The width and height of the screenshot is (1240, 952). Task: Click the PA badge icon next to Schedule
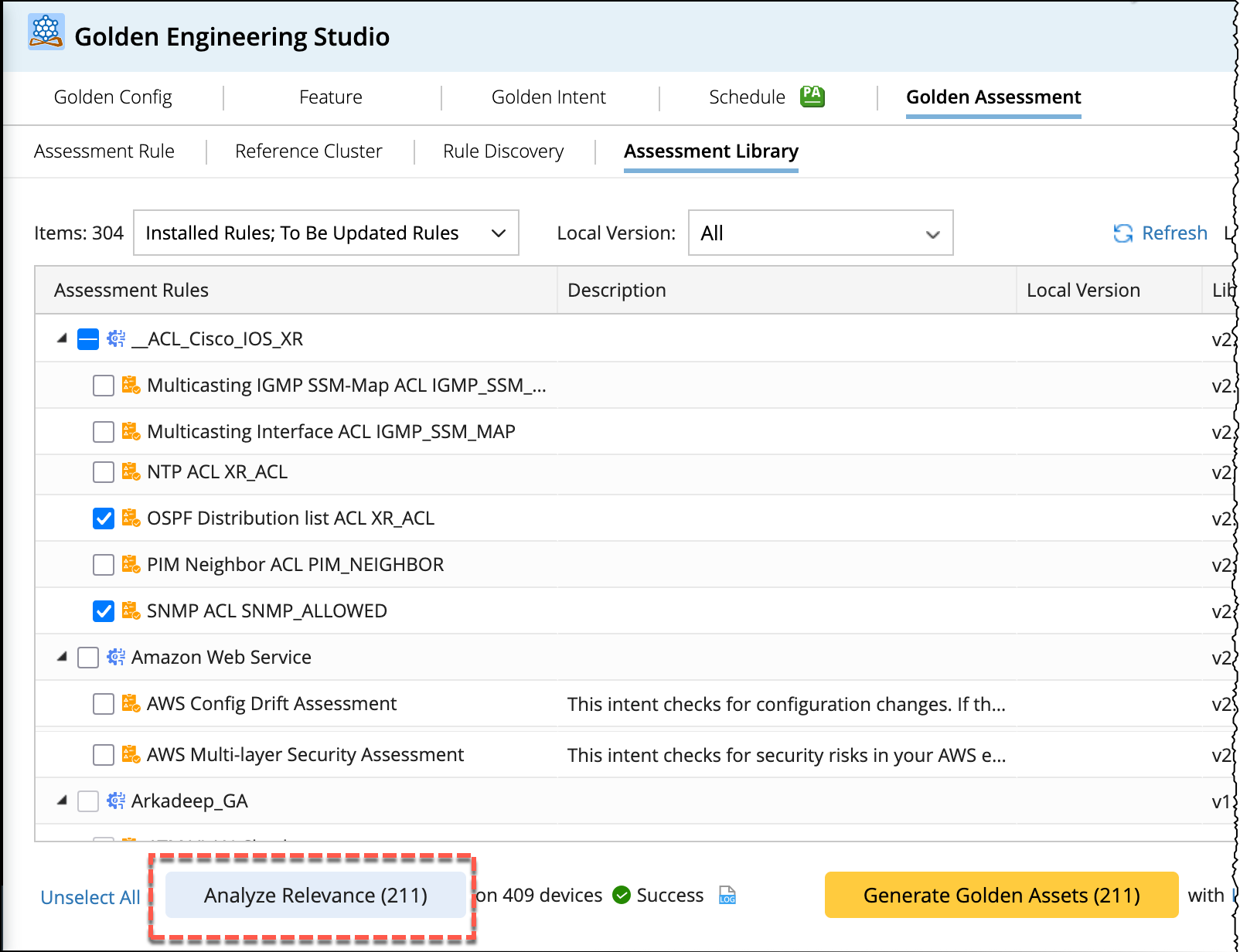pyautogui.click(x=812, y=97)
